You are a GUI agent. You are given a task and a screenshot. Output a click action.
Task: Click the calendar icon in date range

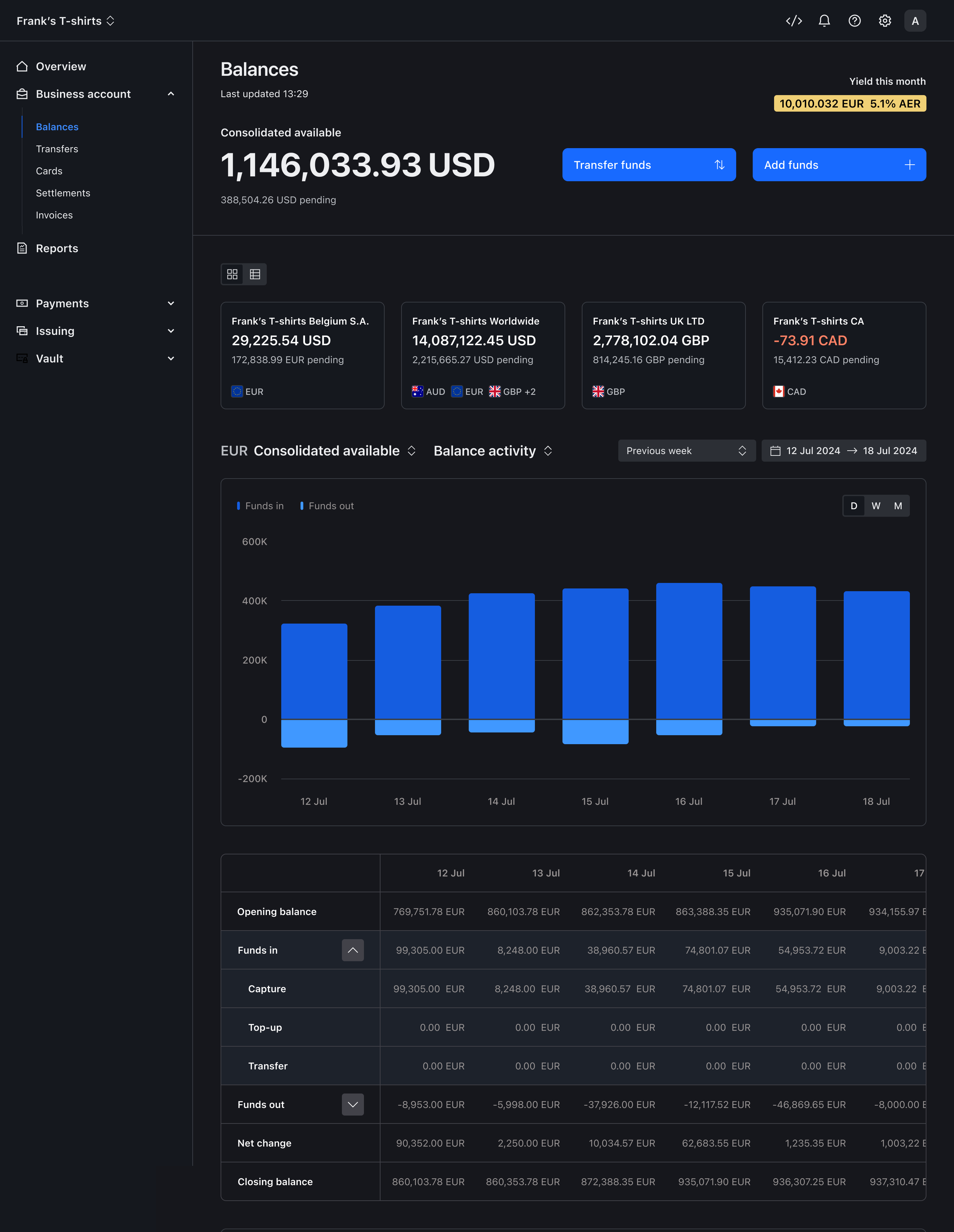point(775,451)
